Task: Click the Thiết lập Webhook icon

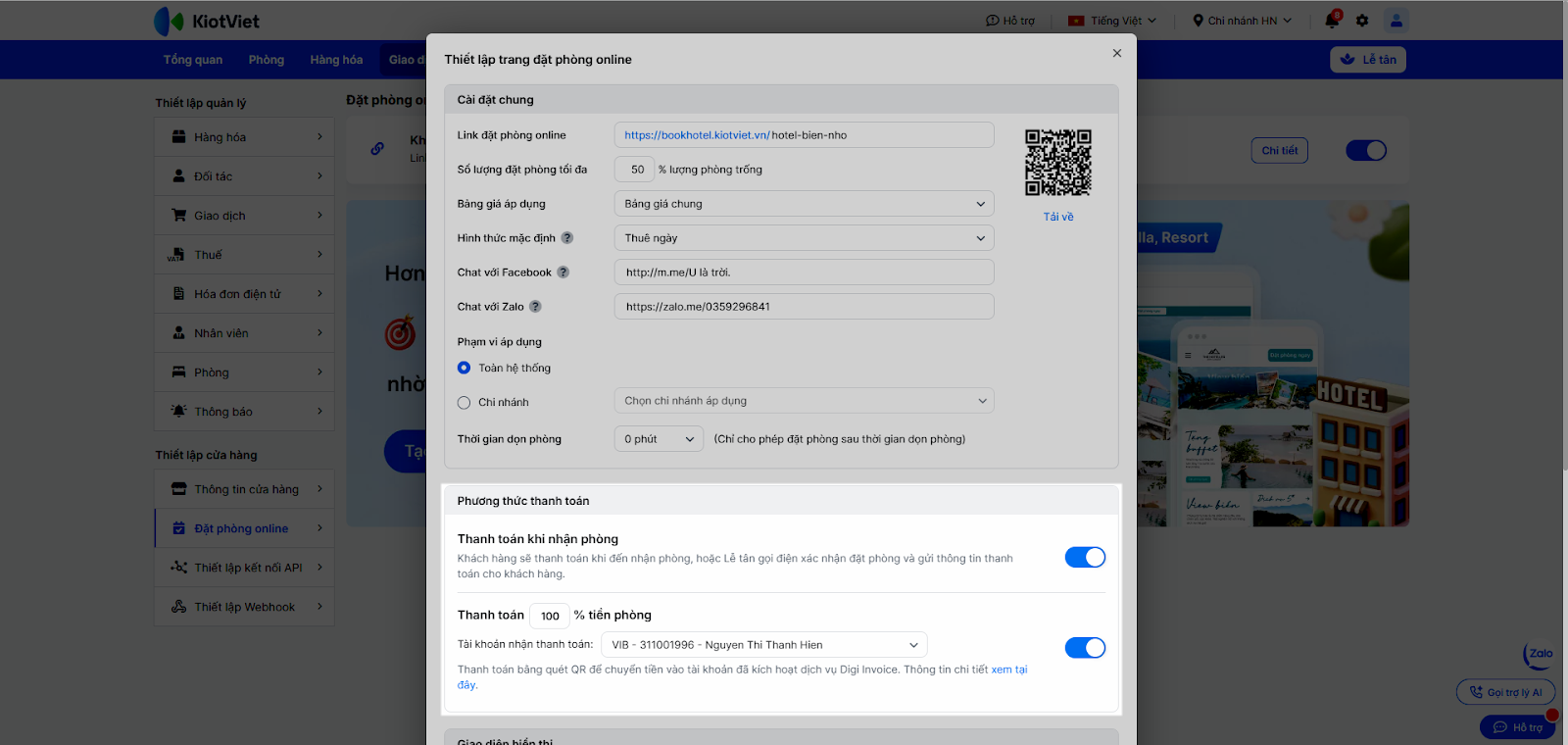Action: click(178, 607)
